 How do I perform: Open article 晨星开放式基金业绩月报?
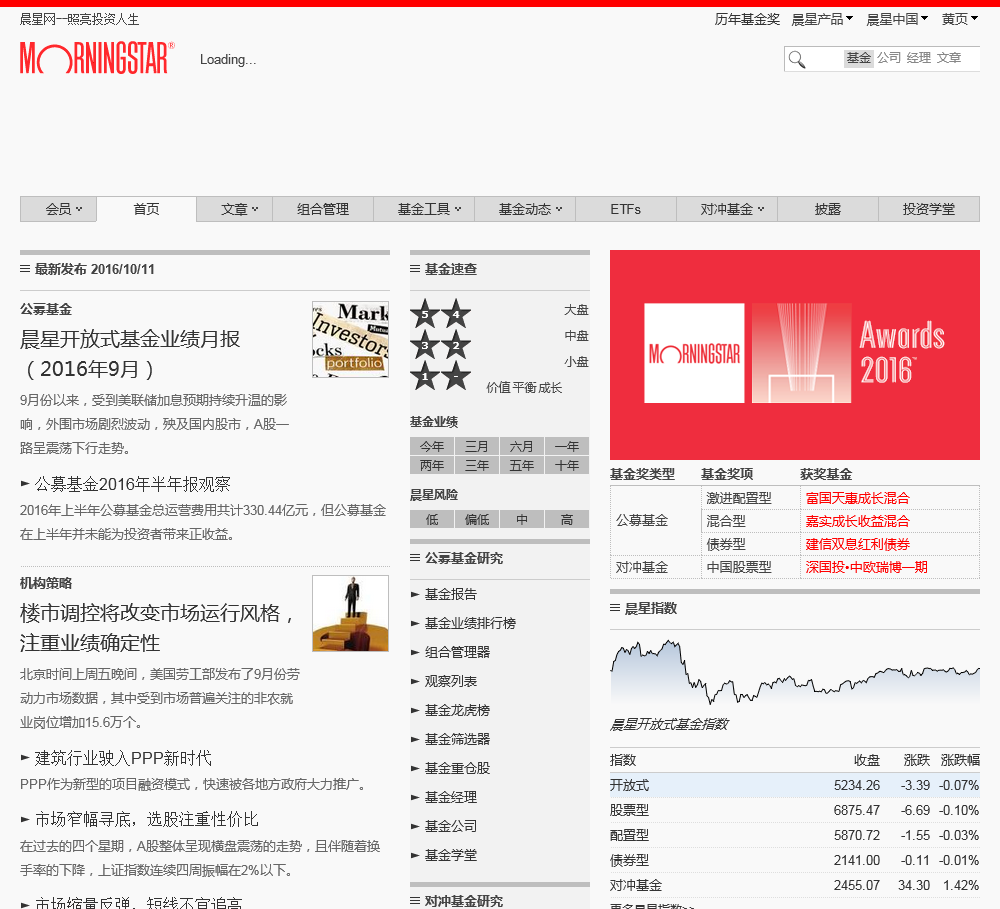coord(130,353)
